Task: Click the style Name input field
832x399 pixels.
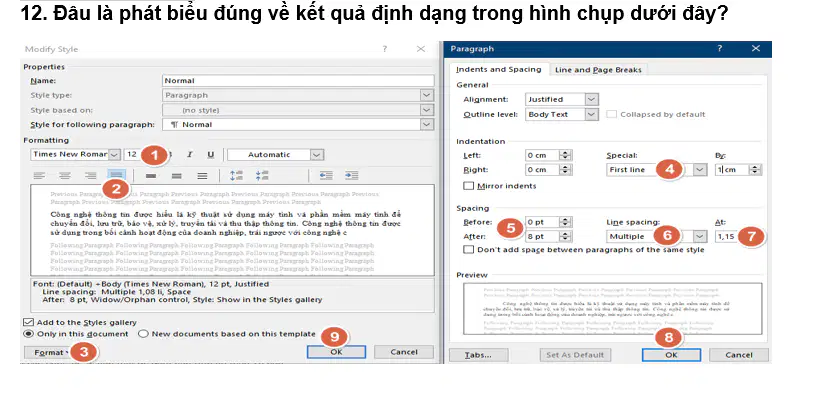Action: point(298,81)
